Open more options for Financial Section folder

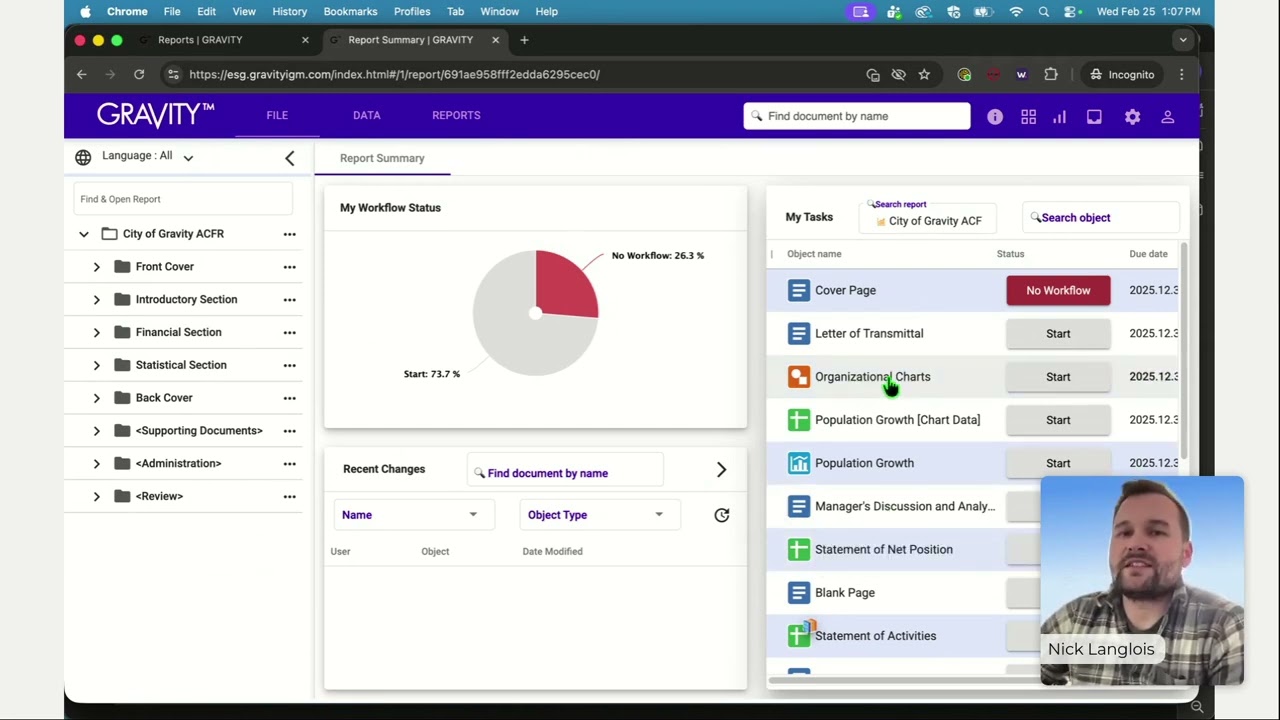289,332
